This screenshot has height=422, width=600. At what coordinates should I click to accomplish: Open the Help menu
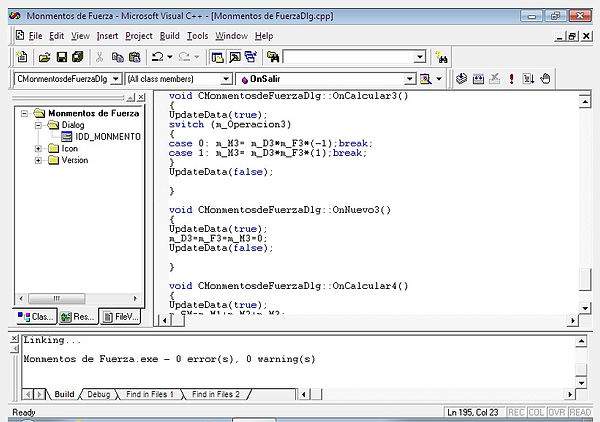264,36
